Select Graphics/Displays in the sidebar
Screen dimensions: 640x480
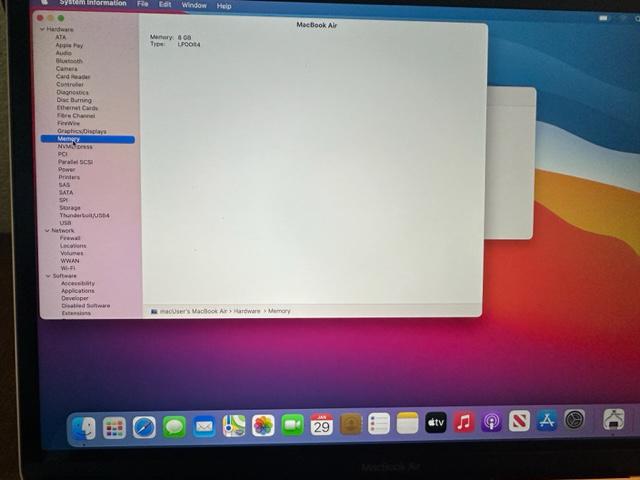81,131
